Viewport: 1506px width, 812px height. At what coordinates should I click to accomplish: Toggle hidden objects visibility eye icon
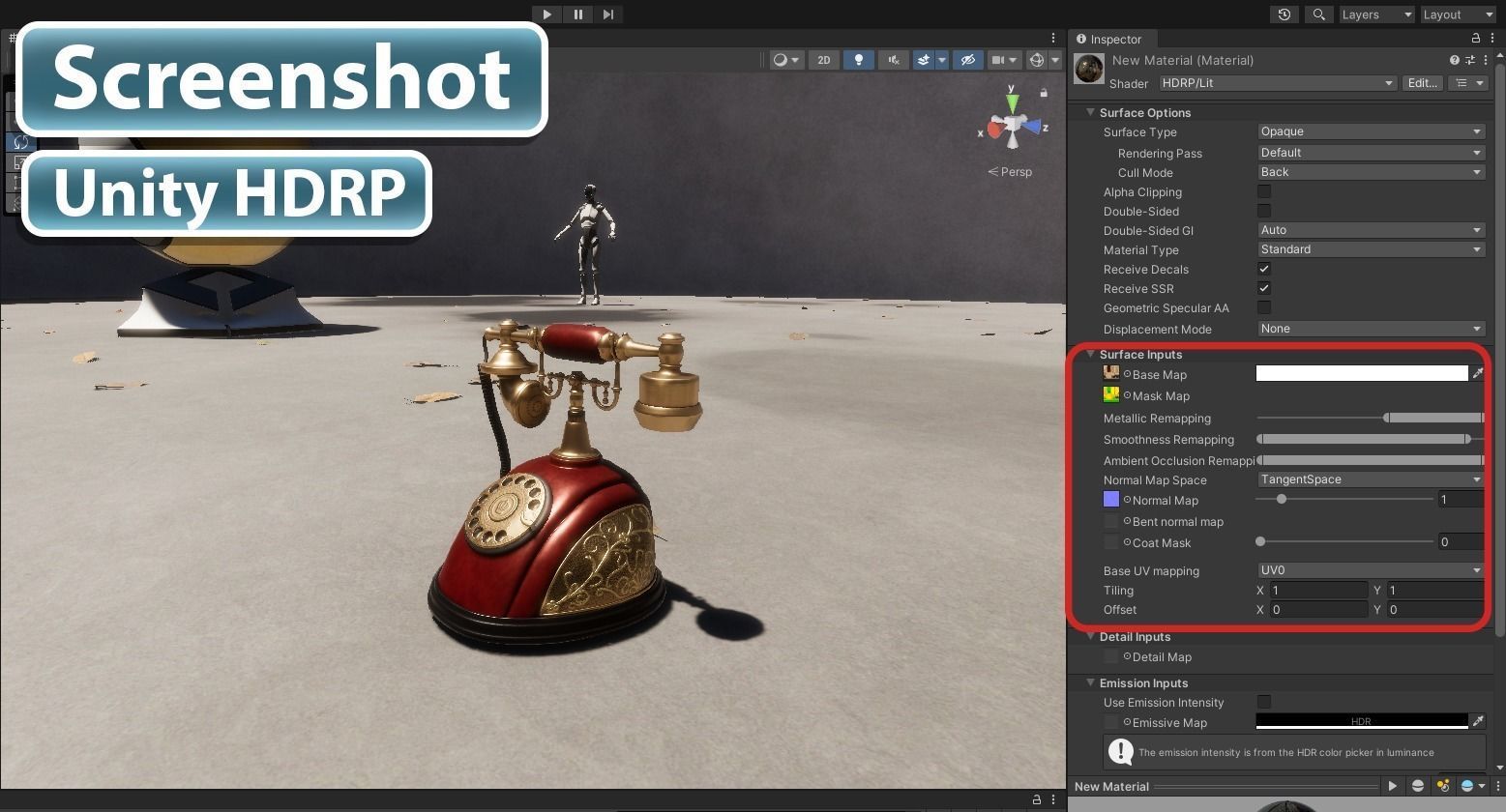pyautogui.click(x=967, y=60)
